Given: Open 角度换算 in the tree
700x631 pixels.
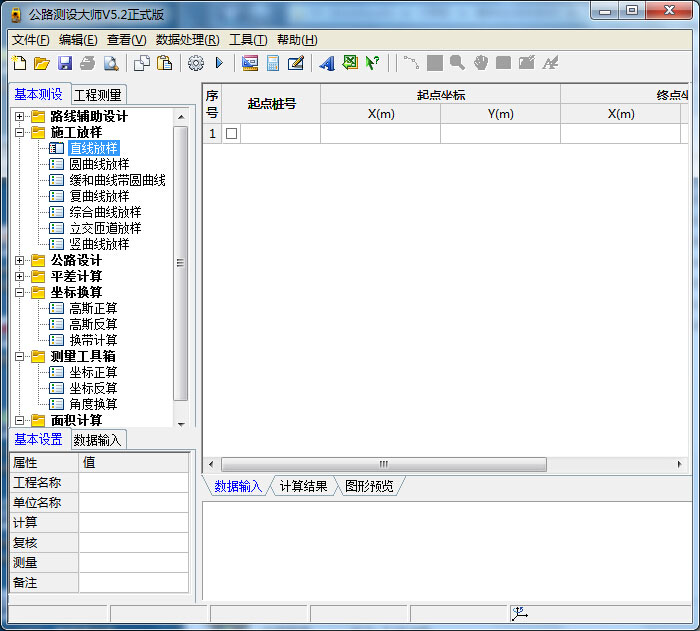Looking at the screenshot, I should pyautogui.click(x=93, y=404).
